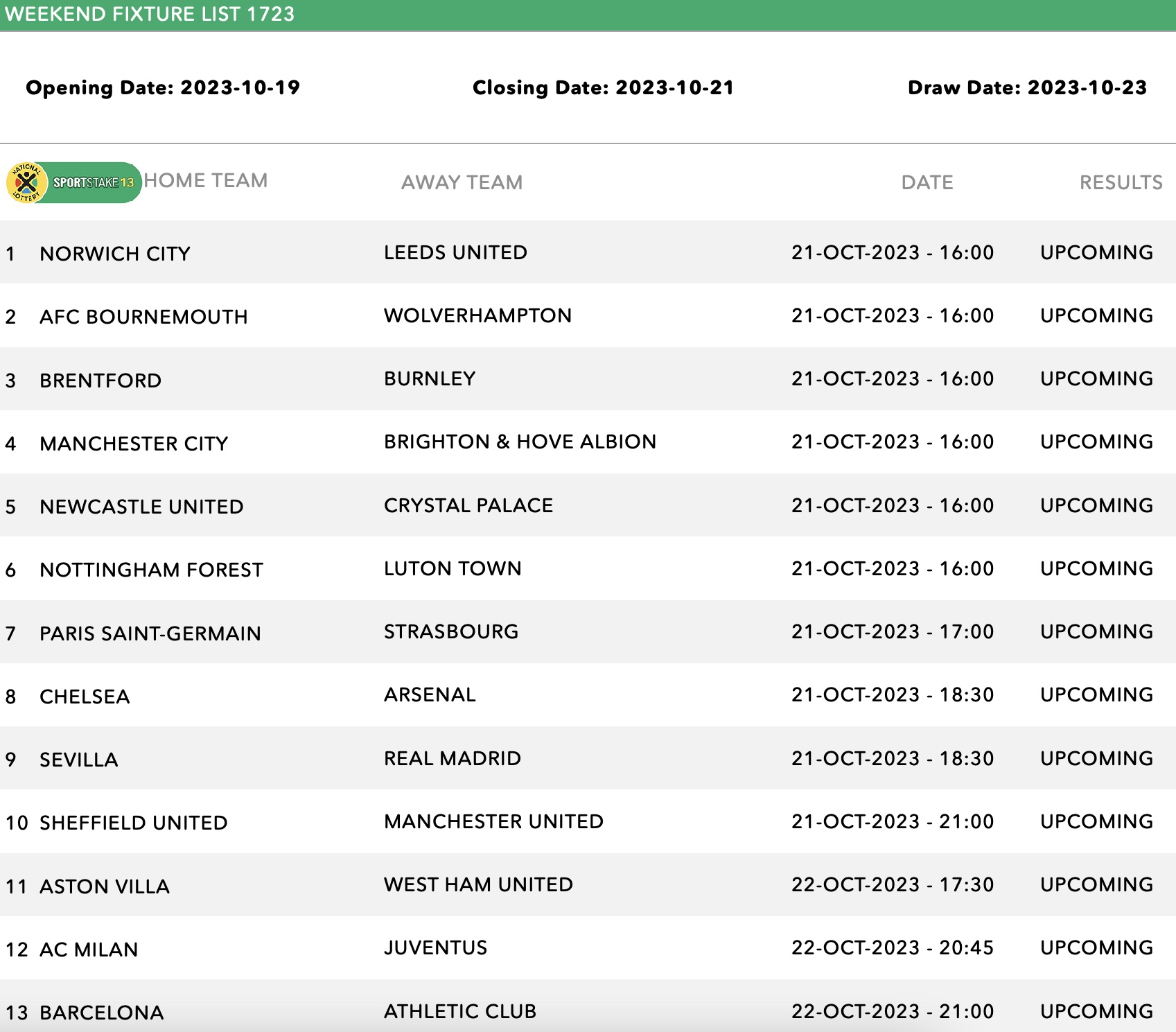Screen dimensions: 1176x1032
Task: Click the Opening Date 2023-10-19 label
Action: click(x=162, y=88)
